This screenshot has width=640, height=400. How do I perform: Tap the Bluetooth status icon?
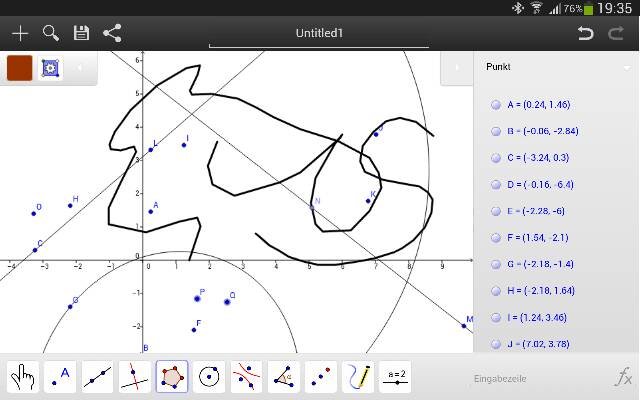(x=518, y=8)
